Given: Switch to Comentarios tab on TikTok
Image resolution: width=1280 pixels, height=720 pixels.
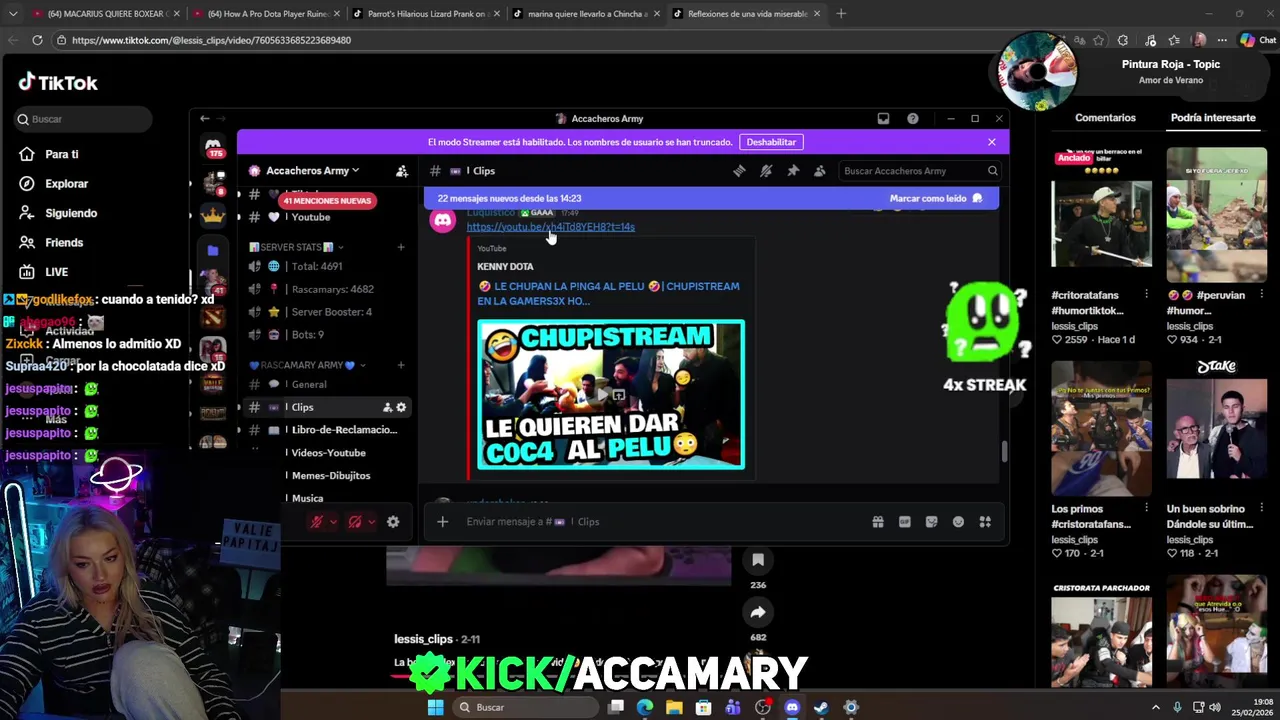Looking at the screenshot, I should (x=1105, y=118).
